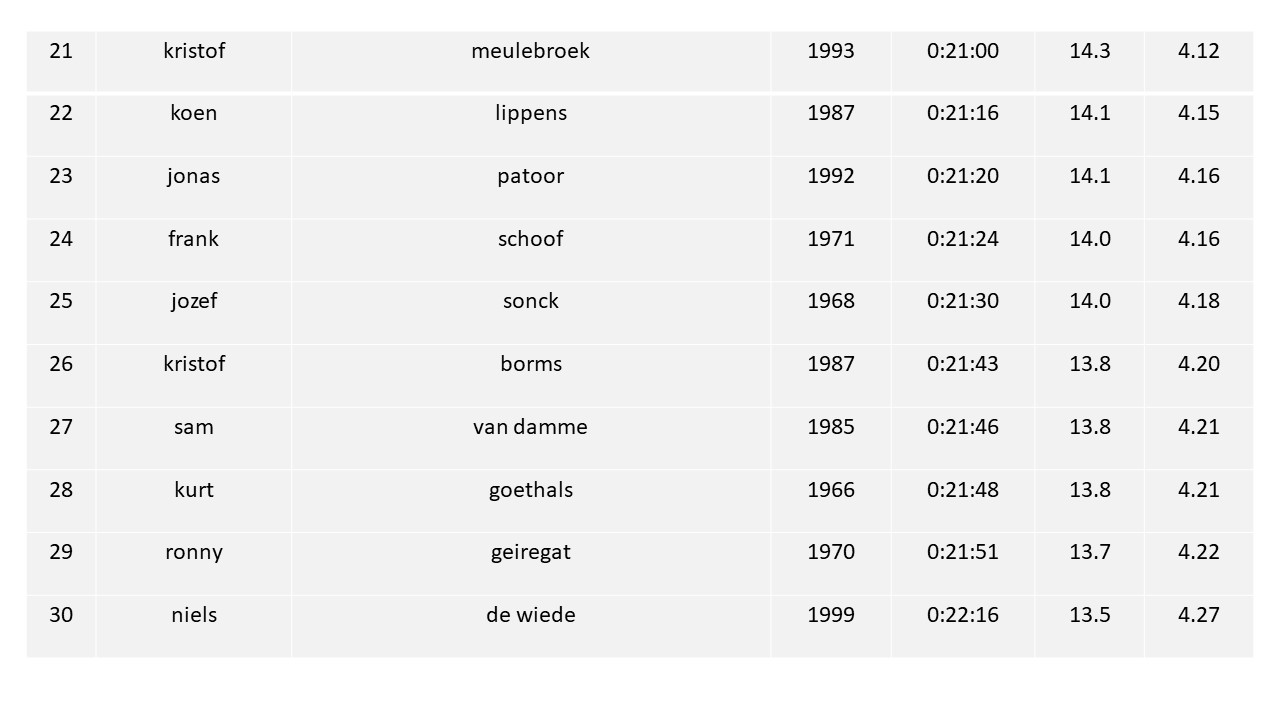The height and width of the screenshot is (720, 1280).
Task: Click the birth year 1970
Action: tap(831, 552)
